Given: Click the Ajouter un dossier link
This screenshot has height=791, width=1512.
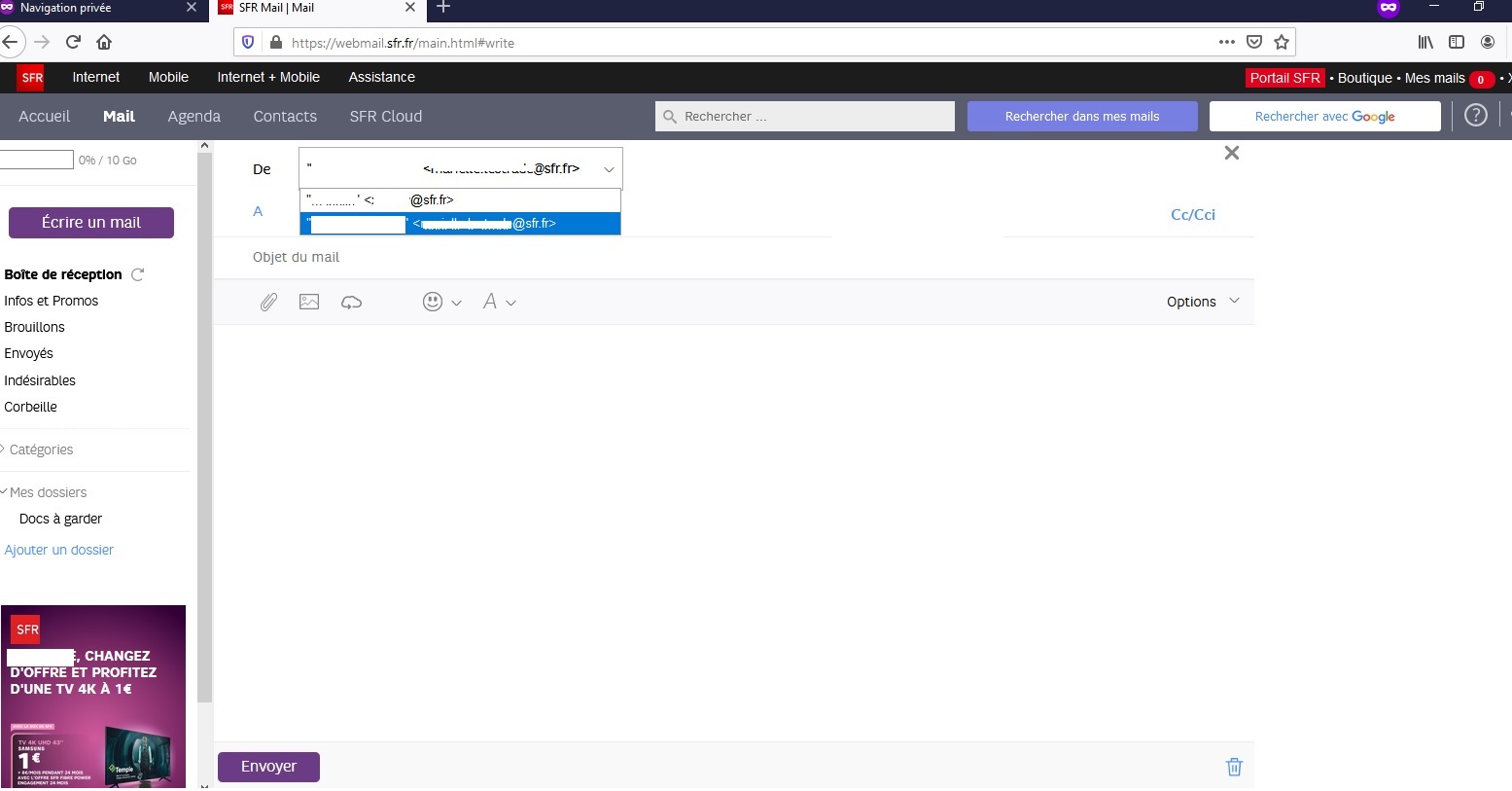Looking at the screenshot, I should coord(58,550).
